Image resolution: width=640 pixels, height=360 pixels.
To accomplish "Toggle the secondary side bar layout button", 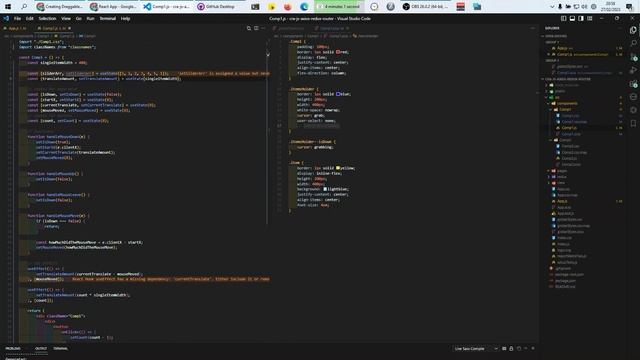I will click(581, 18).
